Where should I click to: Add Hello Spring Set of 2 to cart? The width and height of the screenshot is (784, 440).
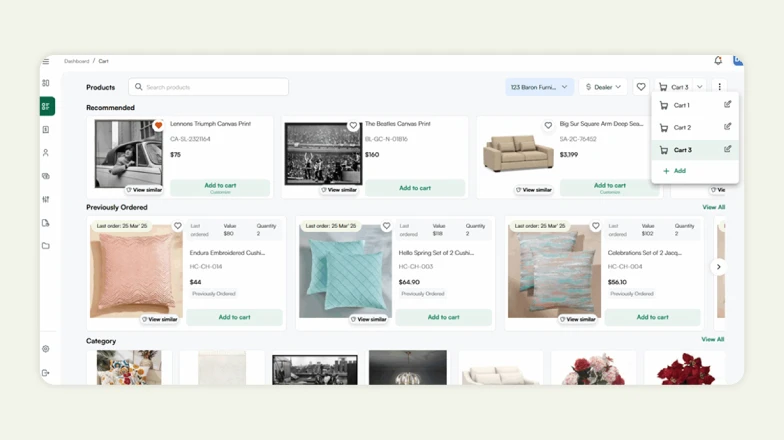point(444,317)
